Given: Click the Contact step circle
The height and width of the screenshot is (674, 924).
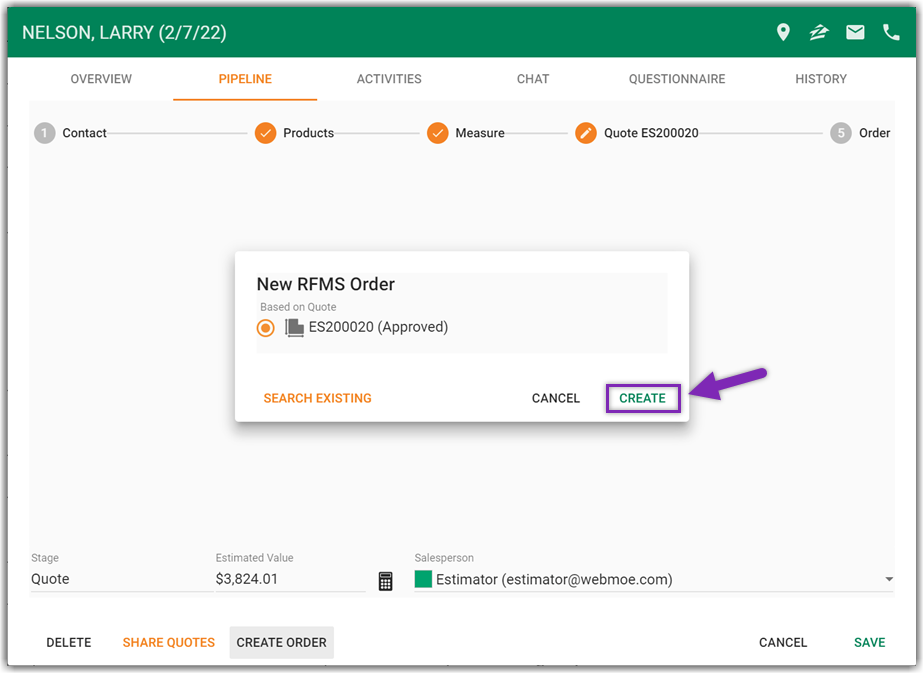Looking at the screenshot, I should (x=44, y=133).
